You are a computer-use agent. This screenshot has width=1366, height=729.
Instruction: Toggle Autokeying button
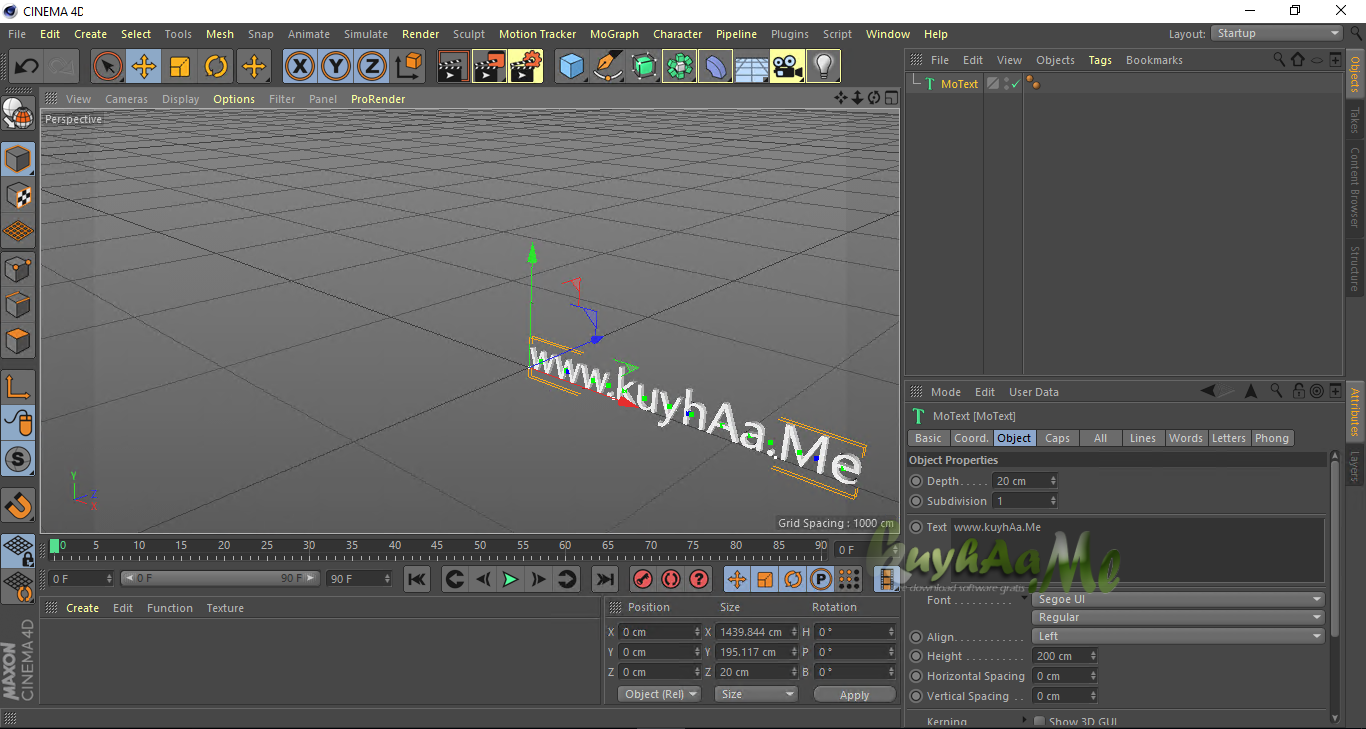tap(671, 579)
